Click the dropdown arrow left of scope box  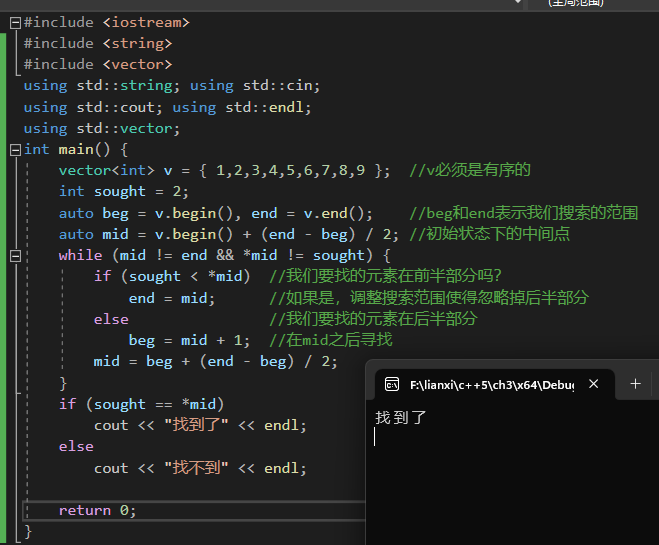click(x=517, y=3)
